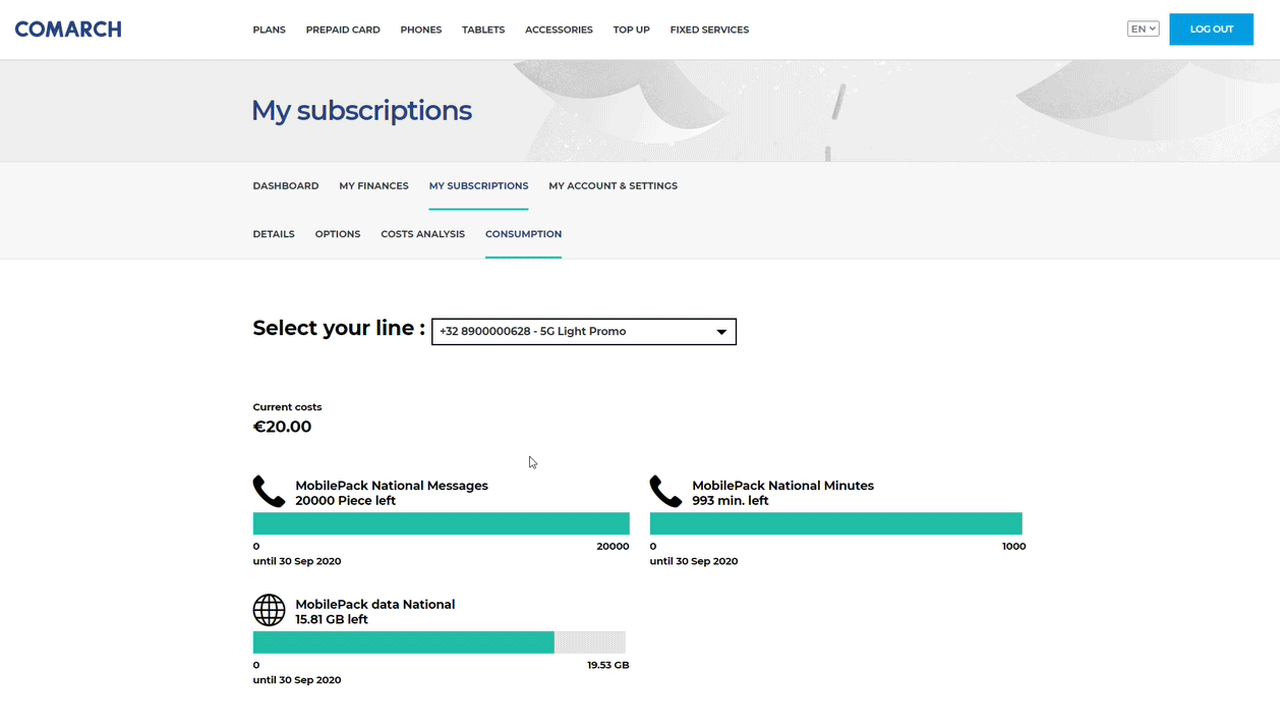Click the globe icon beside data National
The height and width of the screenshot is (720, 1280).
[268, 610]
